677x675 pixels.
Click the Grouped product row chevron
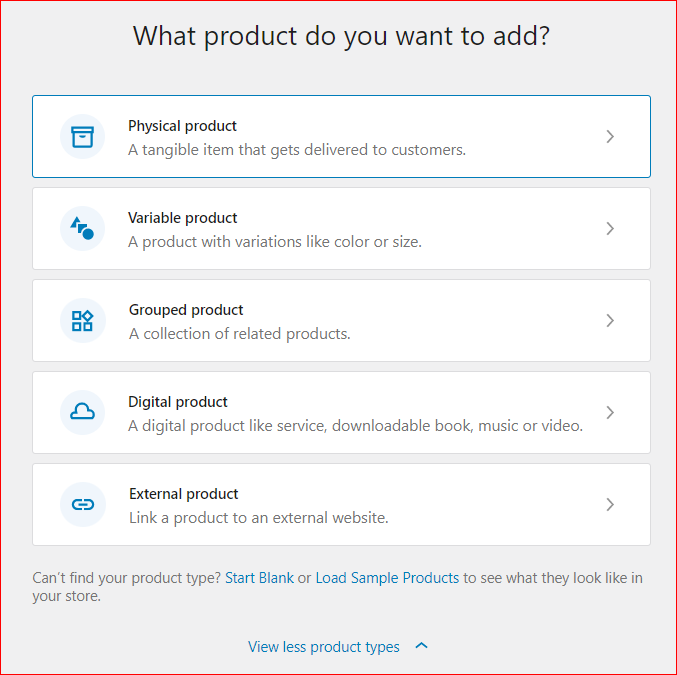(x=610, y=321)
